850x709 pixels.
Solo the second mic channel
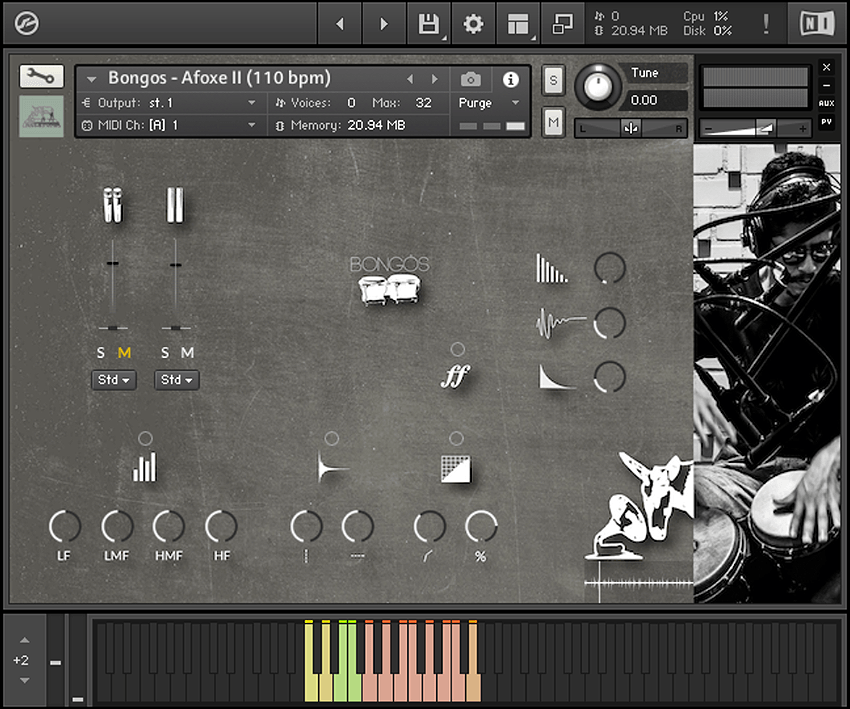pyautogui.click(x=165, y=353)
